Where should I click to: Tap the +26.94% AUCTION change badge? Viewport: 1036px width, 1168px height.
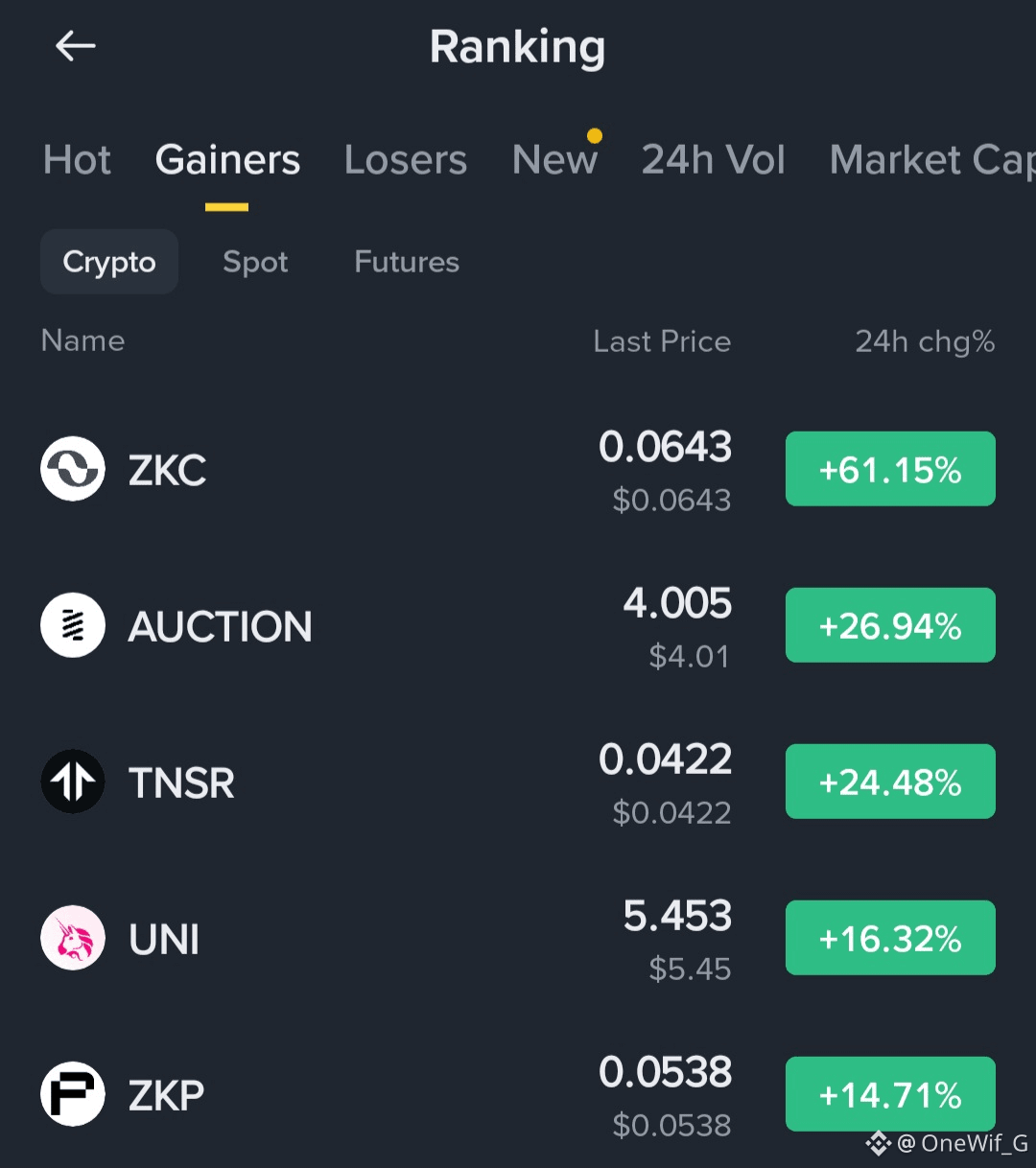[890, 625]
